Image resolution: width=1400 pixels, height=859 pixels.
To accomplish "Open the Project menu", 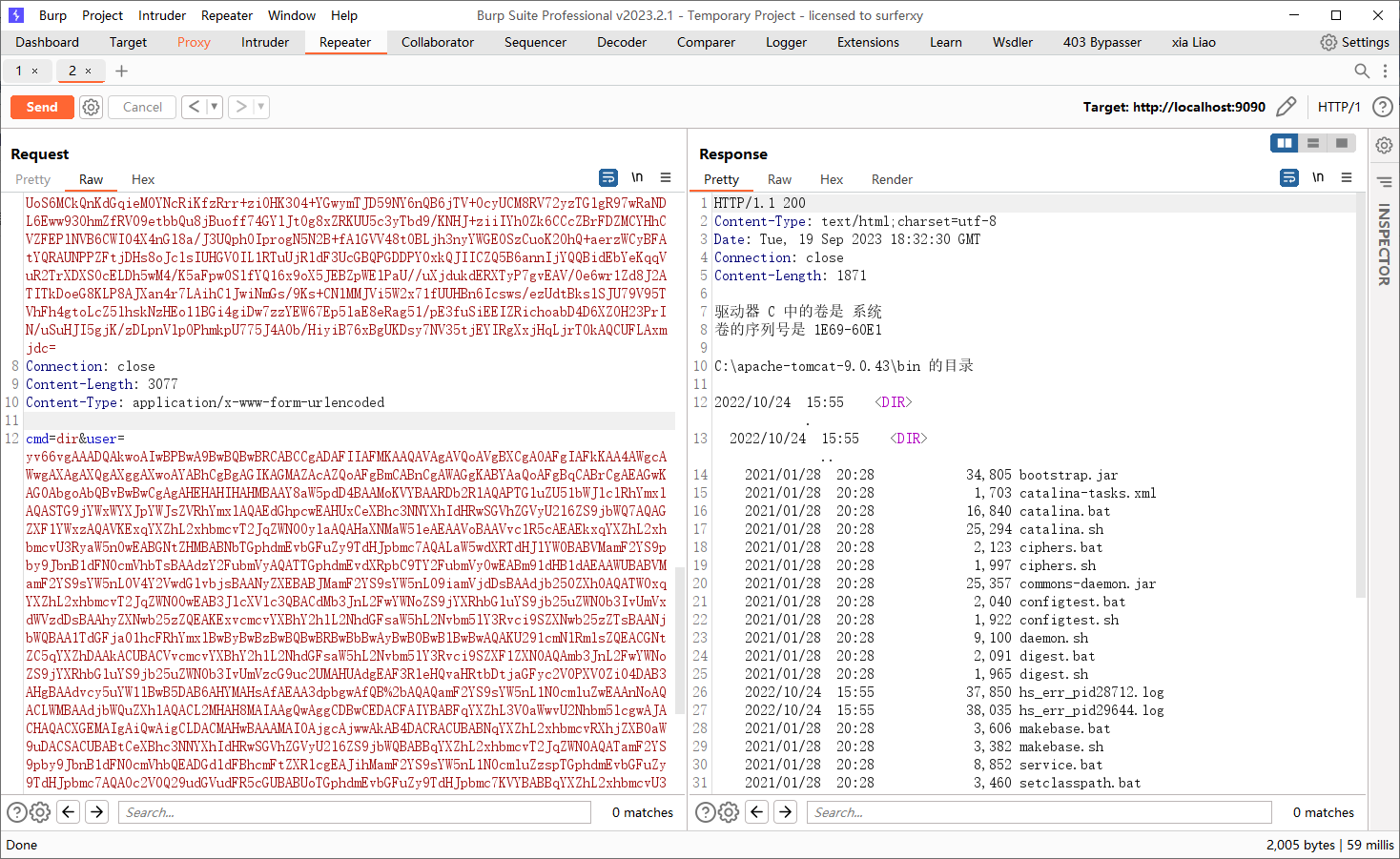I will 102,15.
